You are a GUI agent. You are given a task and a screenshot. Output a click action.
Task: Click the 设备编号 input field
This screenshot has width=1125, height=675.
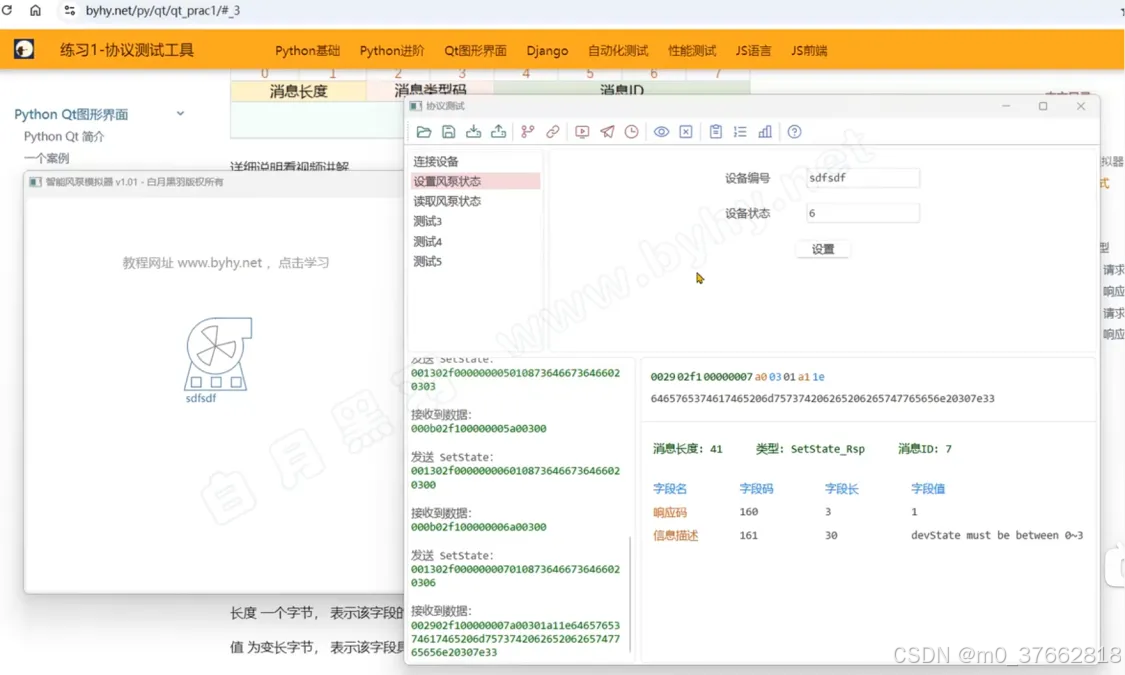point(862,178)
